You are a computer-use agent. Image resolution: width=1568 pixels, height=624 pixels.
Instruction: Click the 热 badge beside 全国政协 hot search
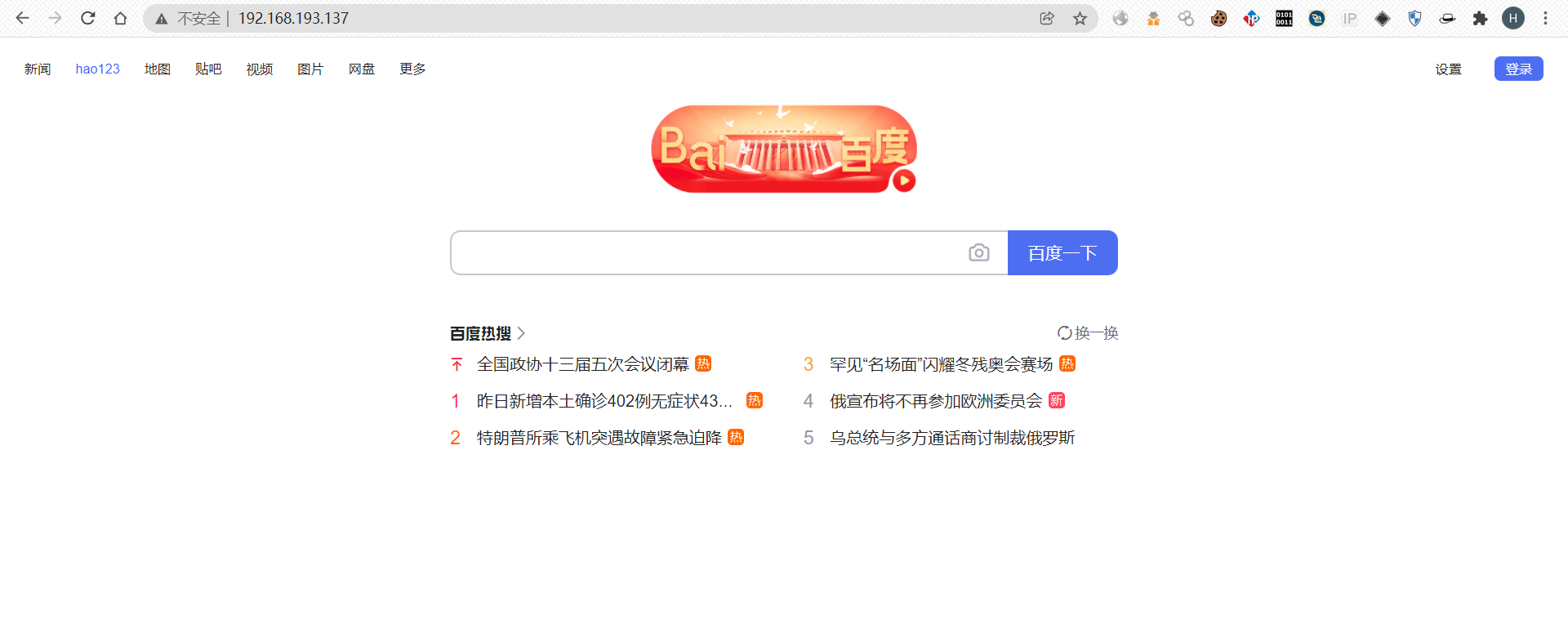[x=703, y=363]
